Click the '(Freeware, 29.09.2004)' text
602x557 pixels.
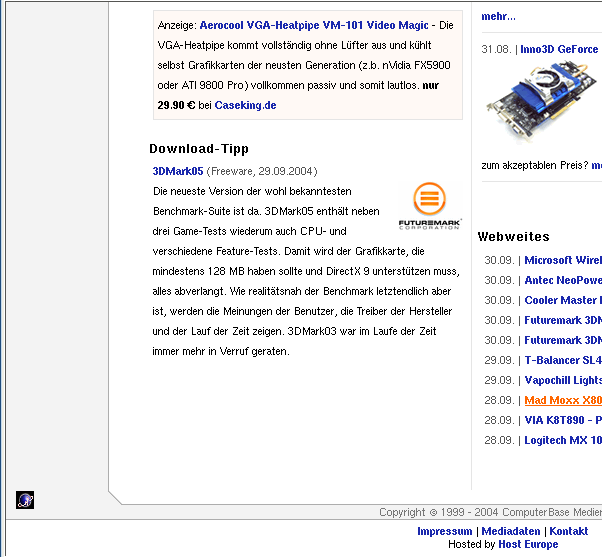pyautogui.click(x=262, y=171)
